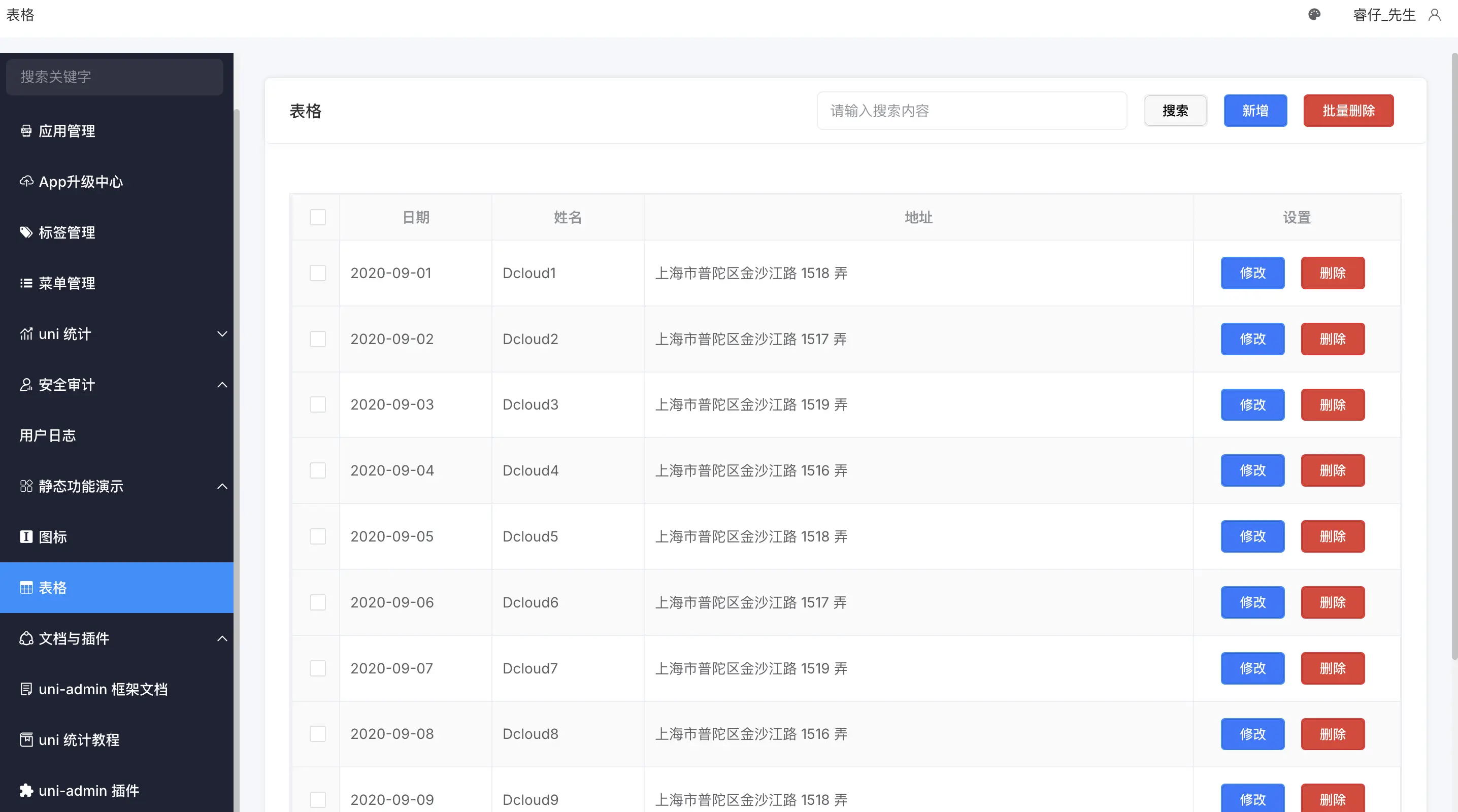Click the 菜单管理 list icon
The image size is (1458, 812).
point(26,283)
